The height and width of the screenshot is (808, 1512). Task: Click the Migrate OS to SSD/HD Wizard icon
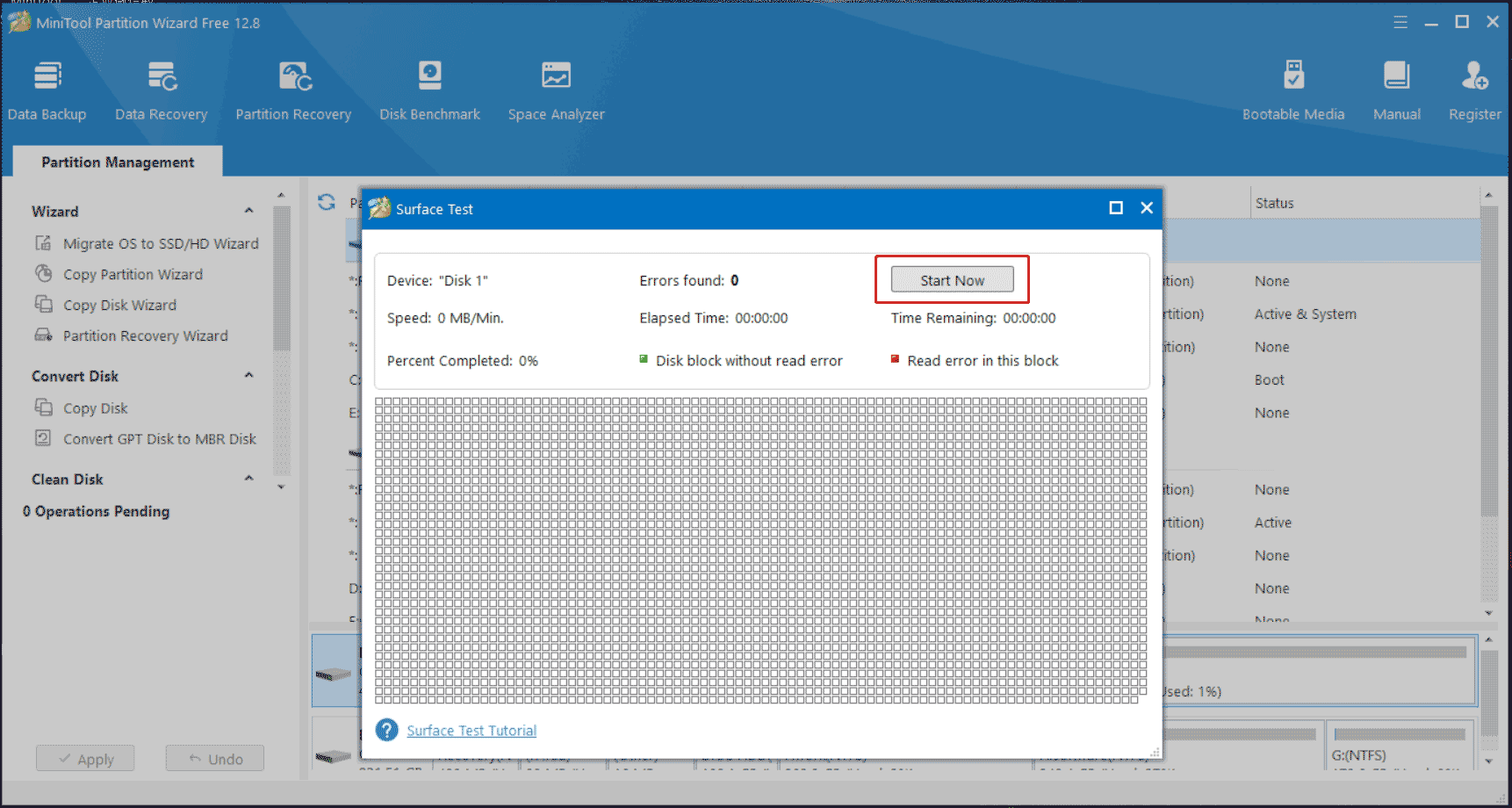pyautogui.click(x=43, y=243)
